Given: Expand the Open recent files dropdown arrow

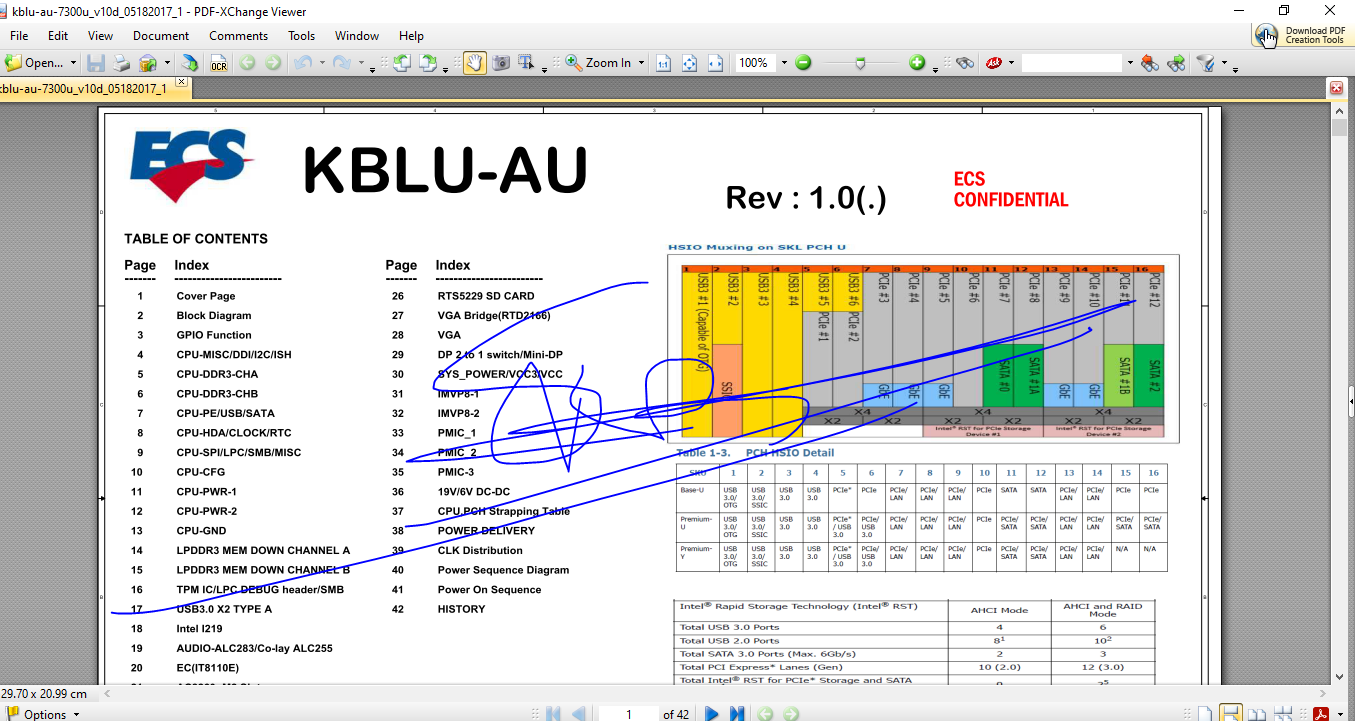Looking at the screenshot, I should (73, 63).
